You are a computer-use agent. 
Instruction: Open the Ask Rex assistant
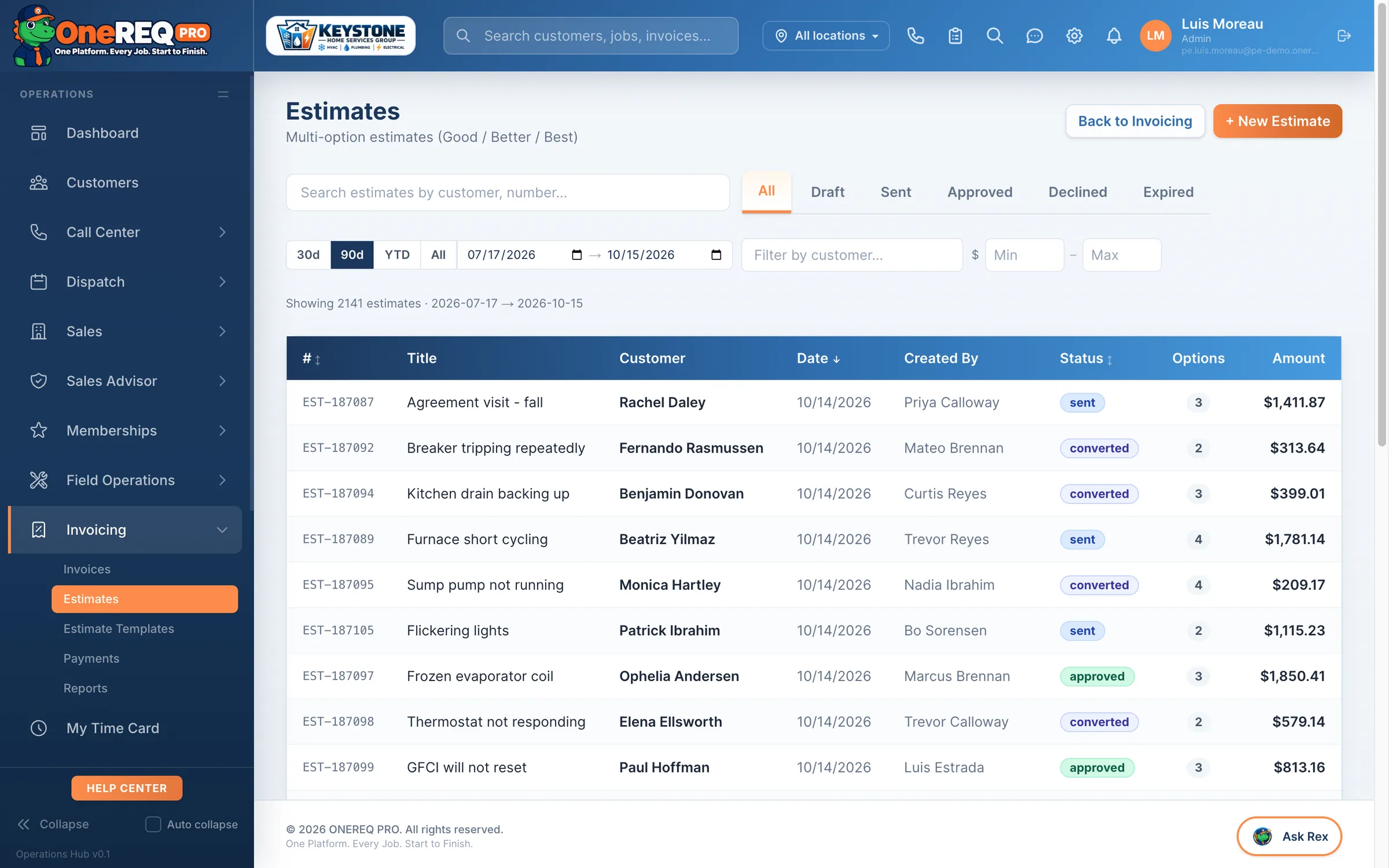[x=1289, y=836]
